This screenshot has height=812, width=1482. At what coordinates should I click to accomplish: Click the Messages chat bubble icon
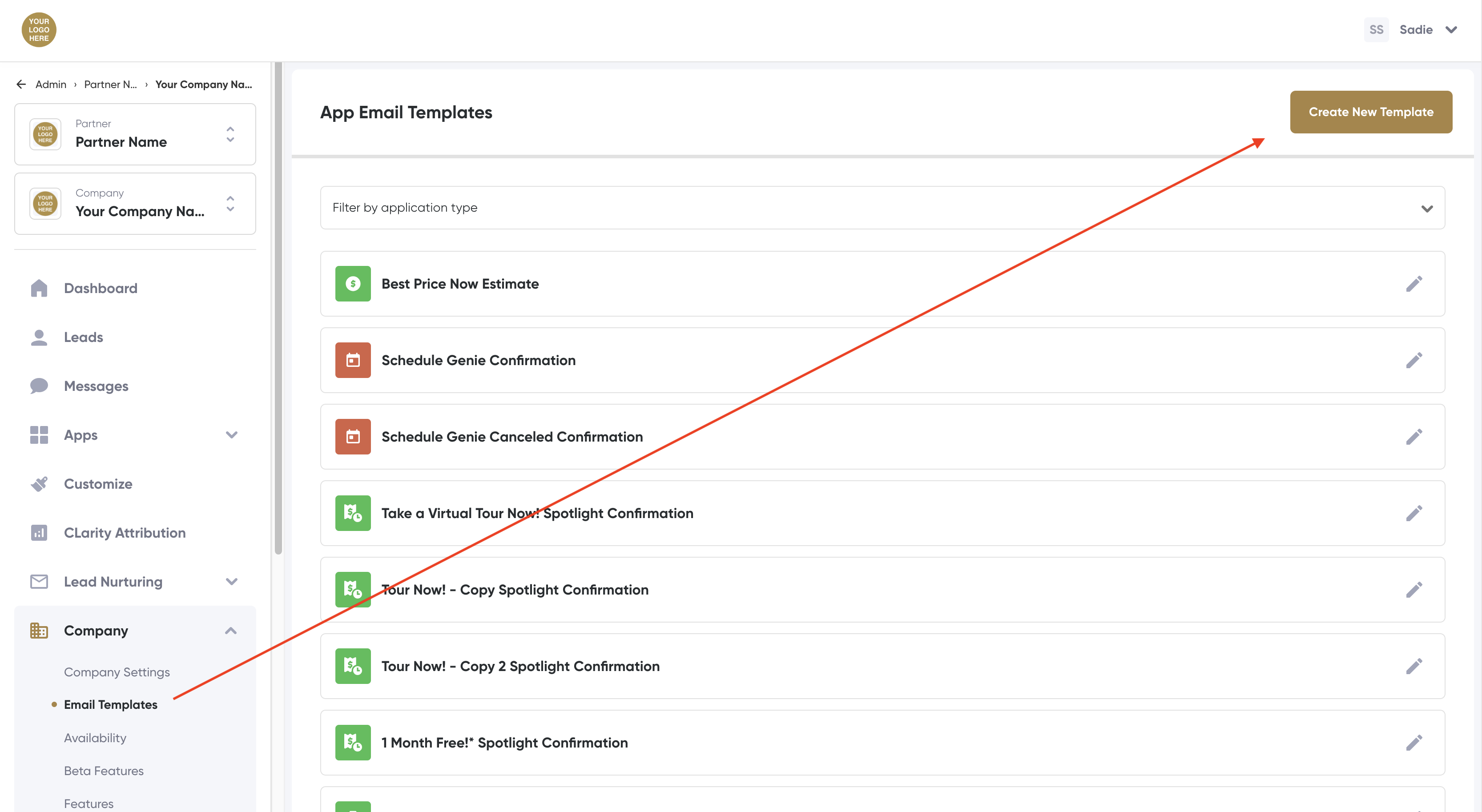click(39, 386)
